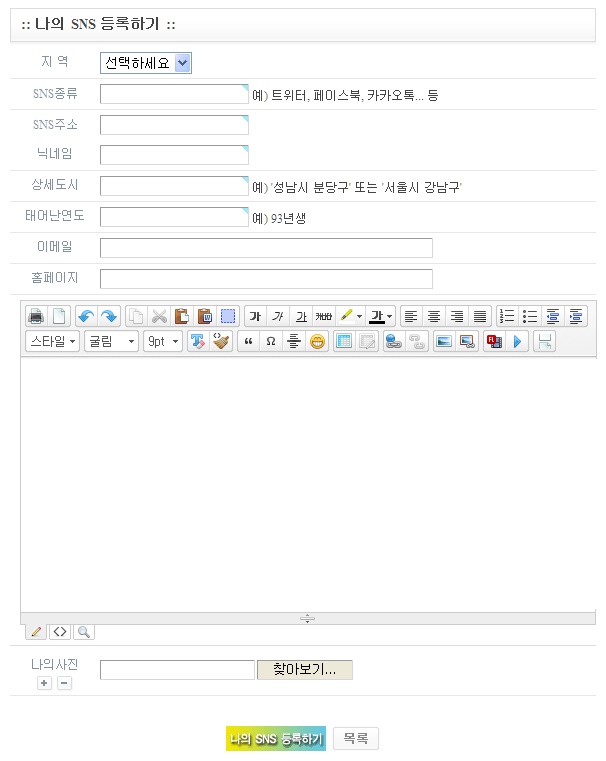Screen dimensions: 606x761
Task: Insert a Flash movie
Action: point(494,342)
